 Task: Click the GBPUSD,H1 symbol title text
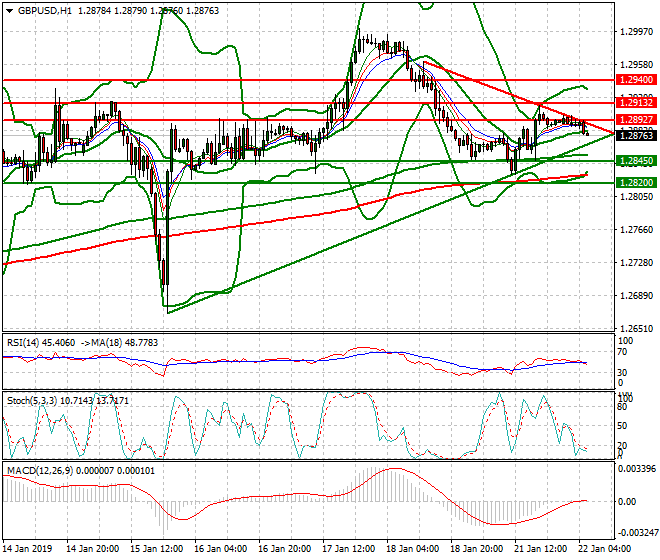(45, 11)
